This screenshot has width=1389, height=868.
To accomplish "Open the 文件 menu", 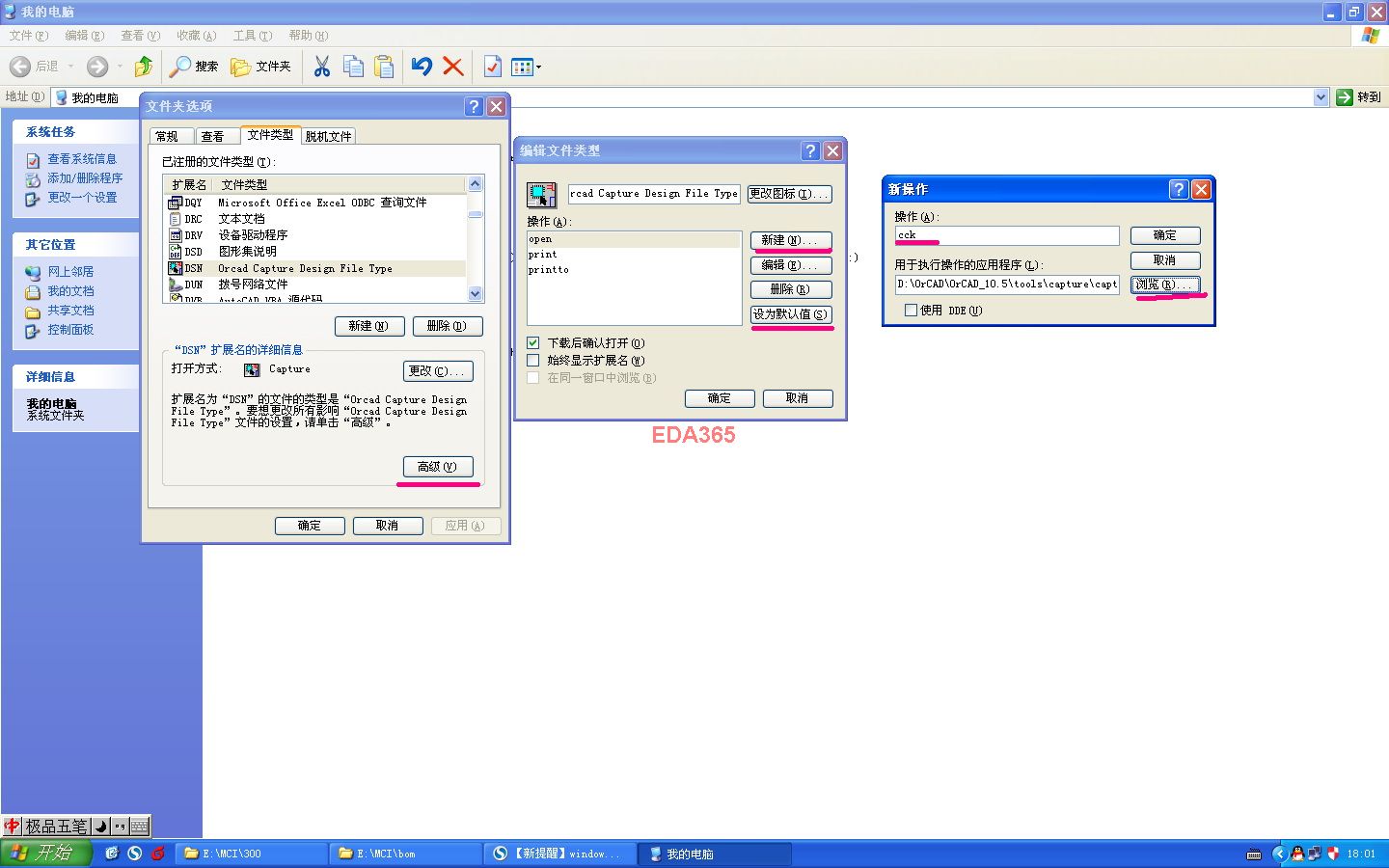I will 28,36.
